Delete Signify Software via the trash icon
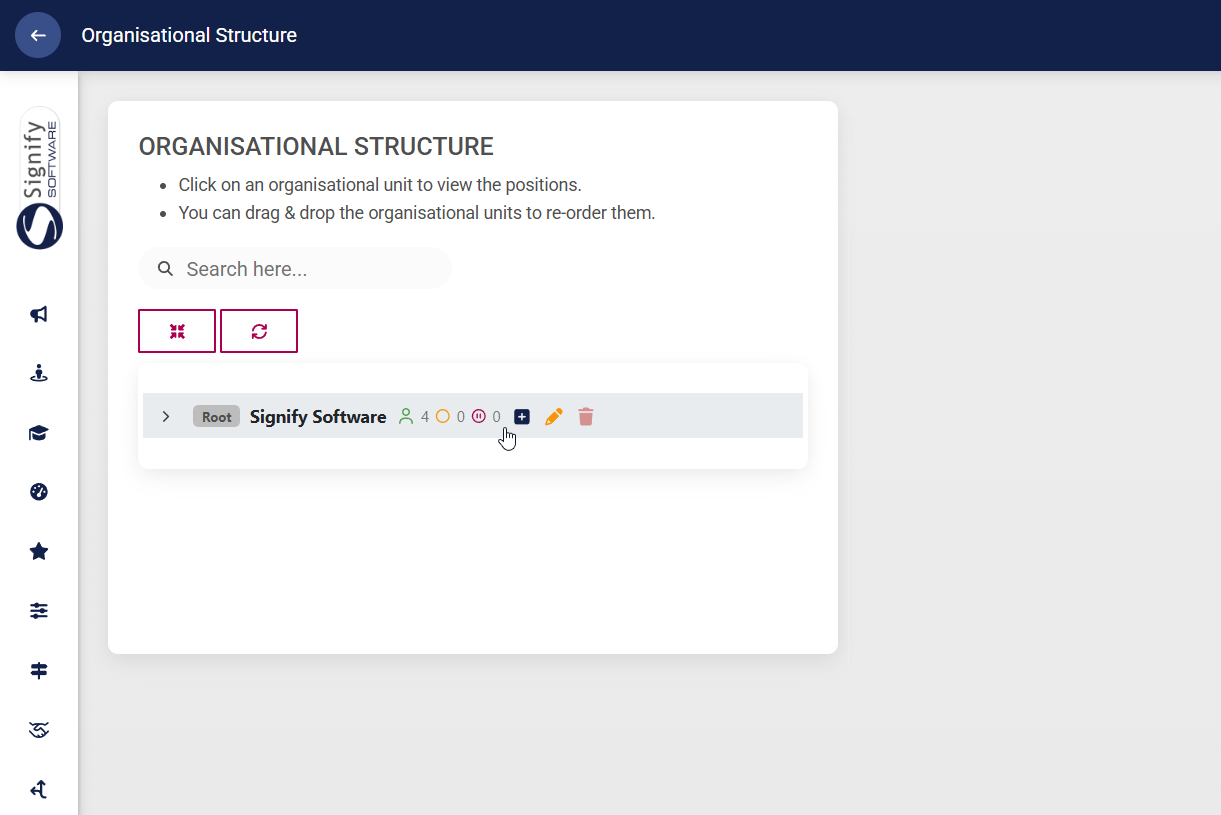This screenshot has width=1221, height=815. coord(585,416)
